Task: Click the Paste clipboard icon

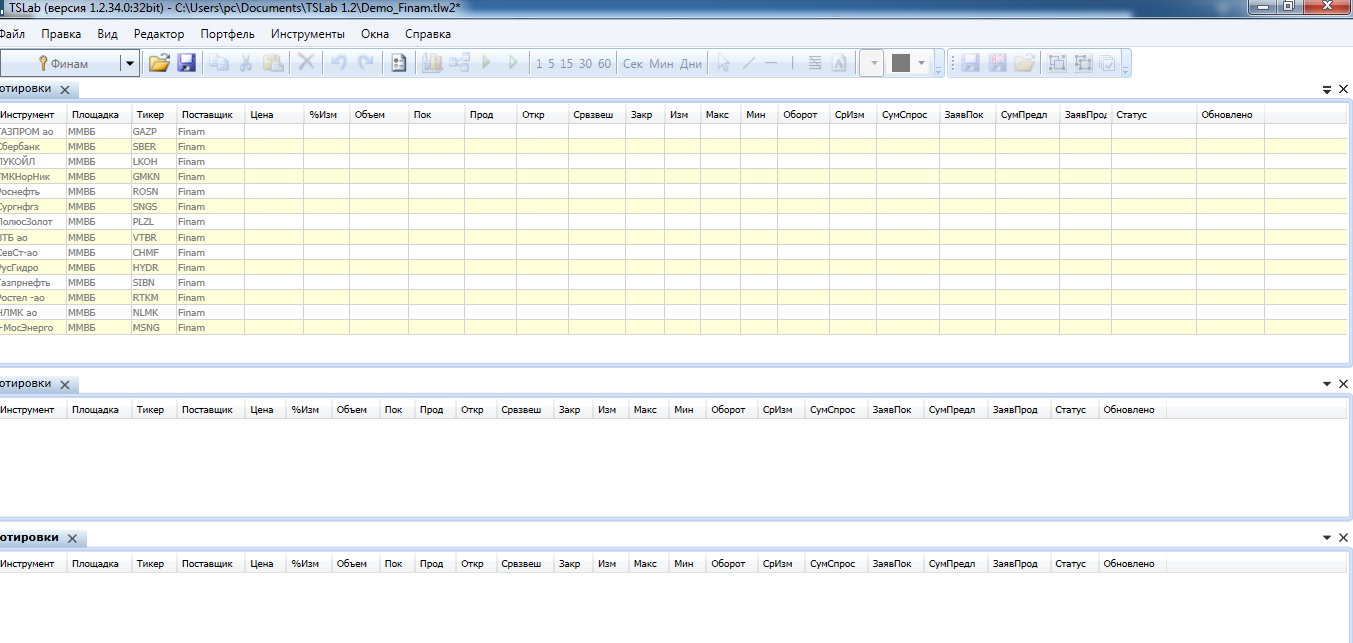Action: click(x=273, y=63)
